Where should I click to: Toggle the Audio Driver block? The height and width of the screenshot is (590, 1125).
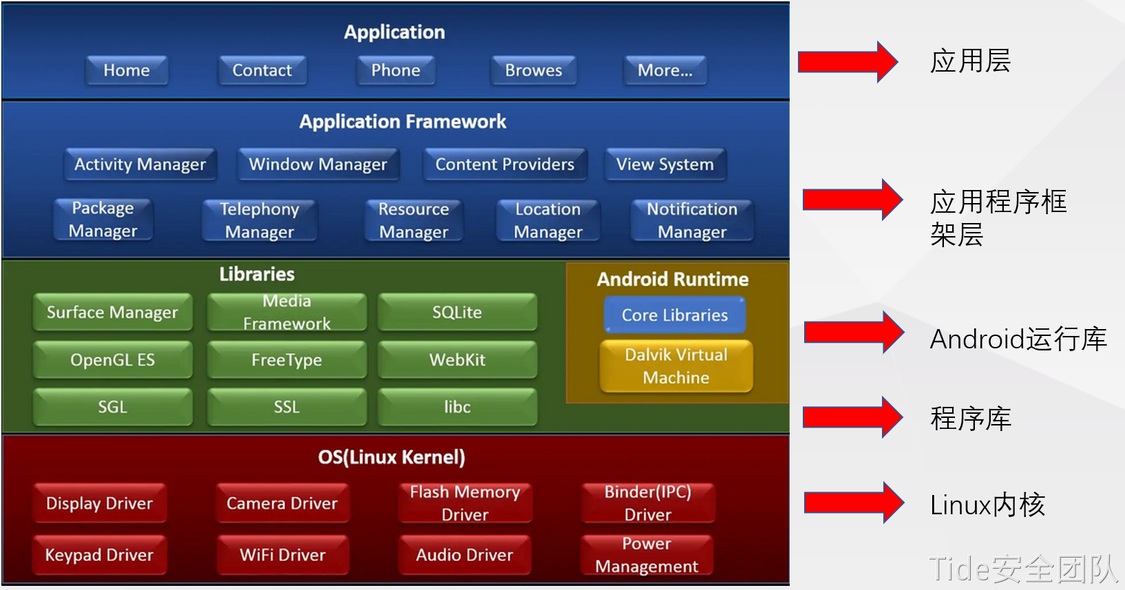tap(465, 554)
